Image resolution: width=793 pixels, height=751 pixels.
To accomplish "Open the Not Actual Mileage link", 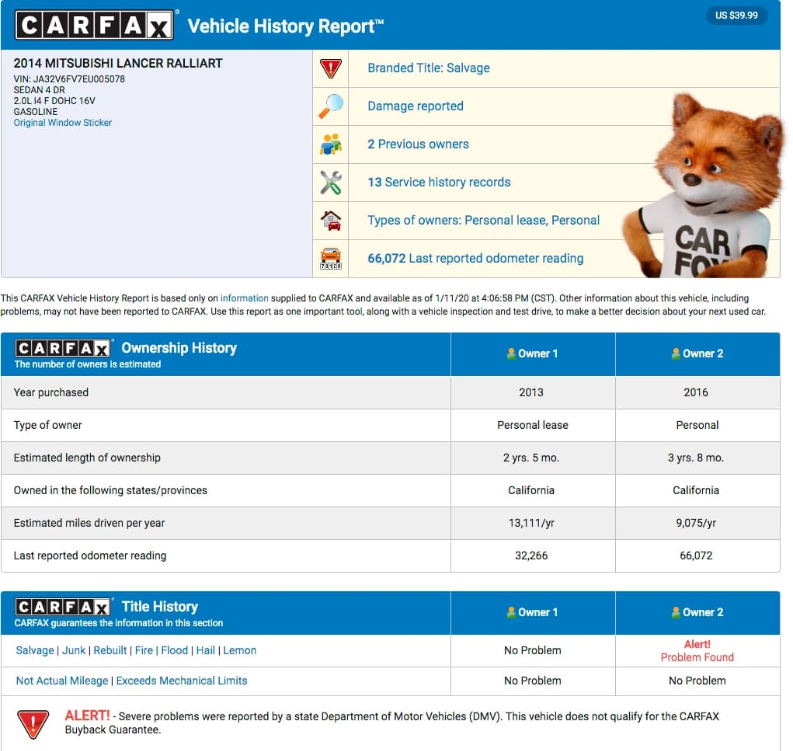I will pyautogui.click(x=62, y=680).
